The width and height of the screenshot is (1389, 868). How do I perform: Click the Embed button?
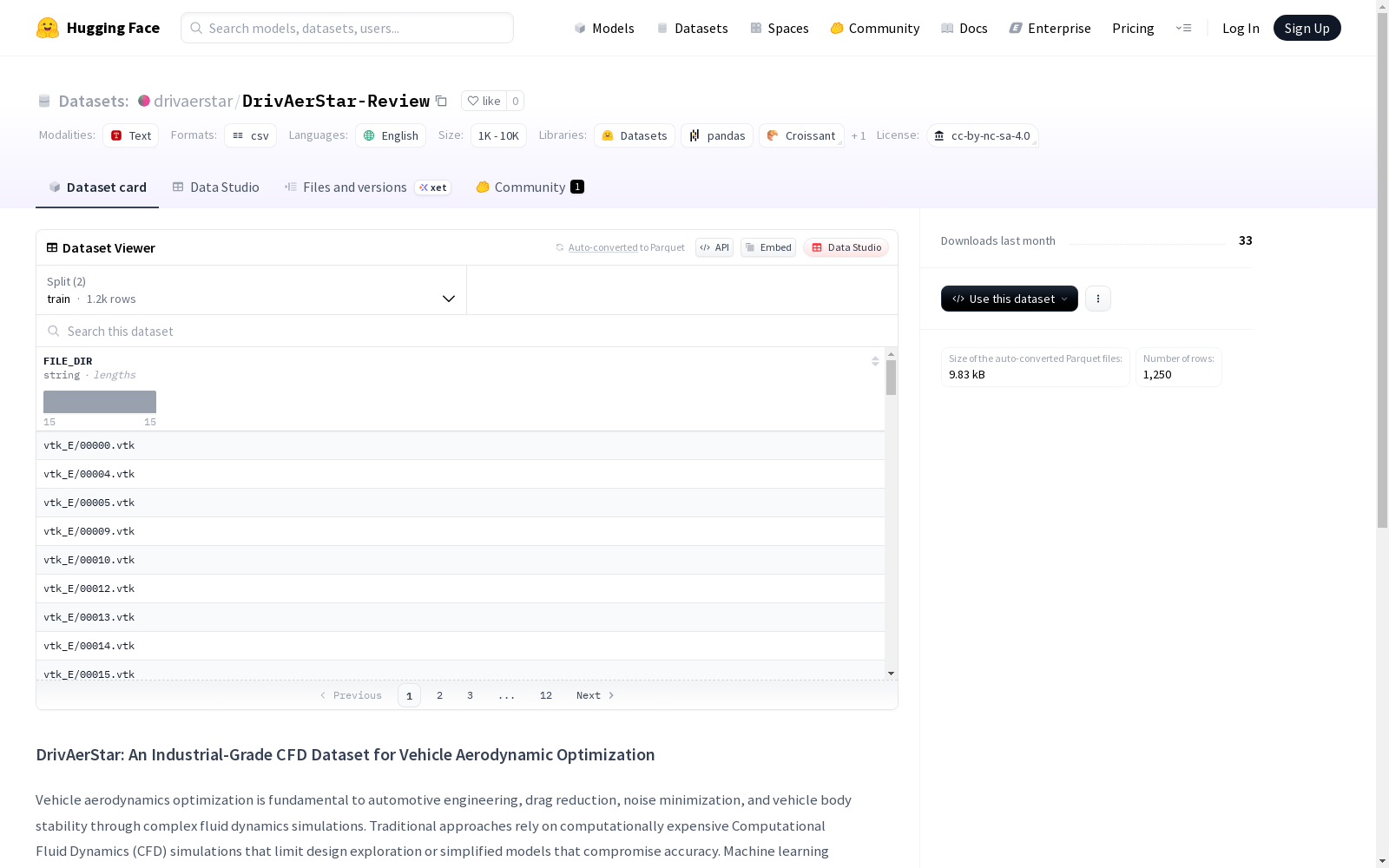[768, 247]
